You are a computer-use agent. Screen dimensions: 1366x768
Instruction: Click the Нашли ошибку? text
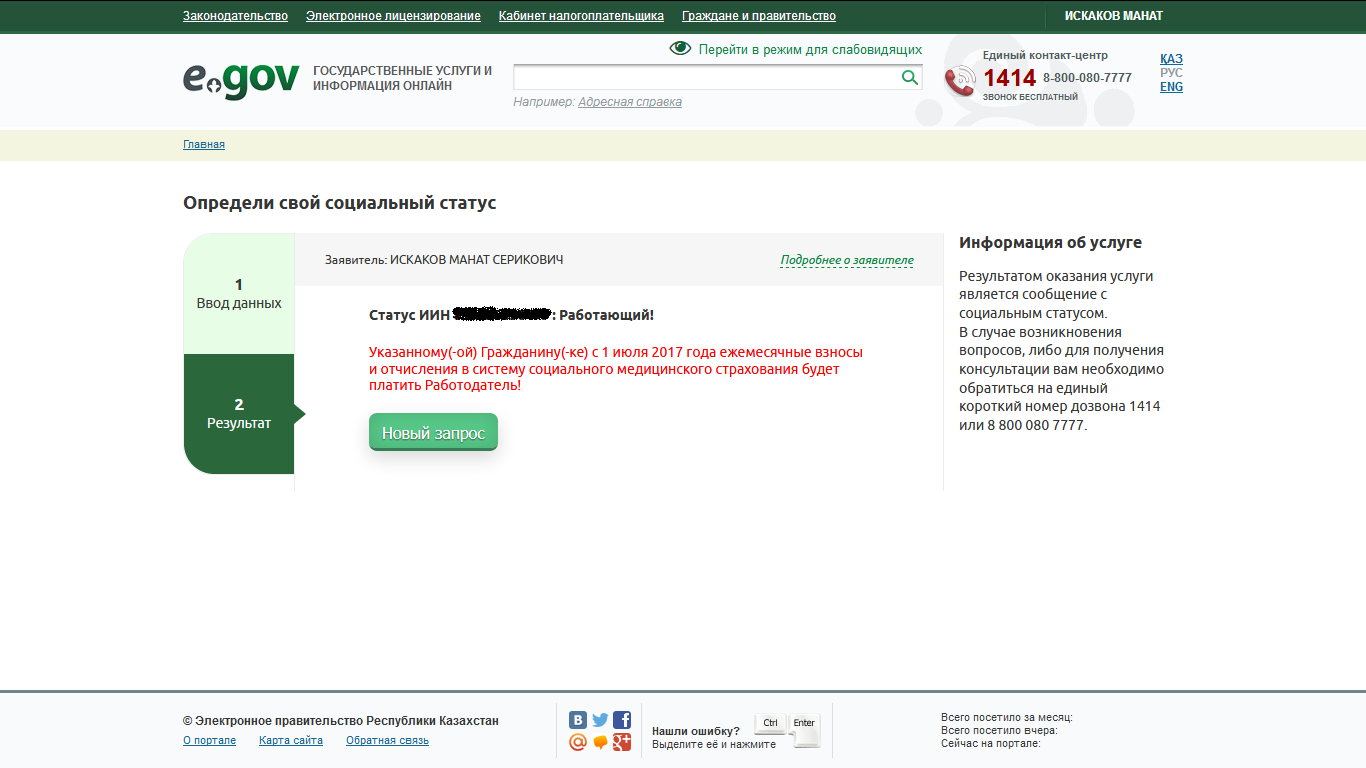(x=696, y=731)
